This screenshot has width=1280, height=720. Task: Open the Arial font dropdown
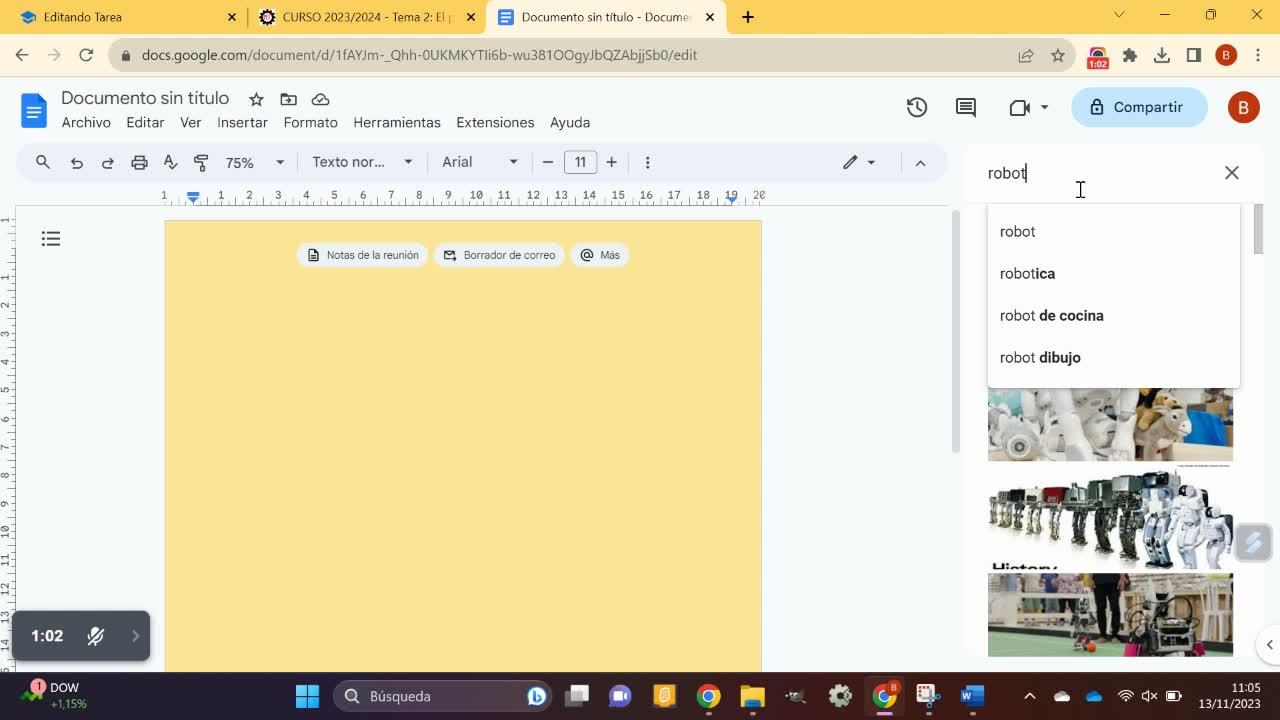point(480,162)
